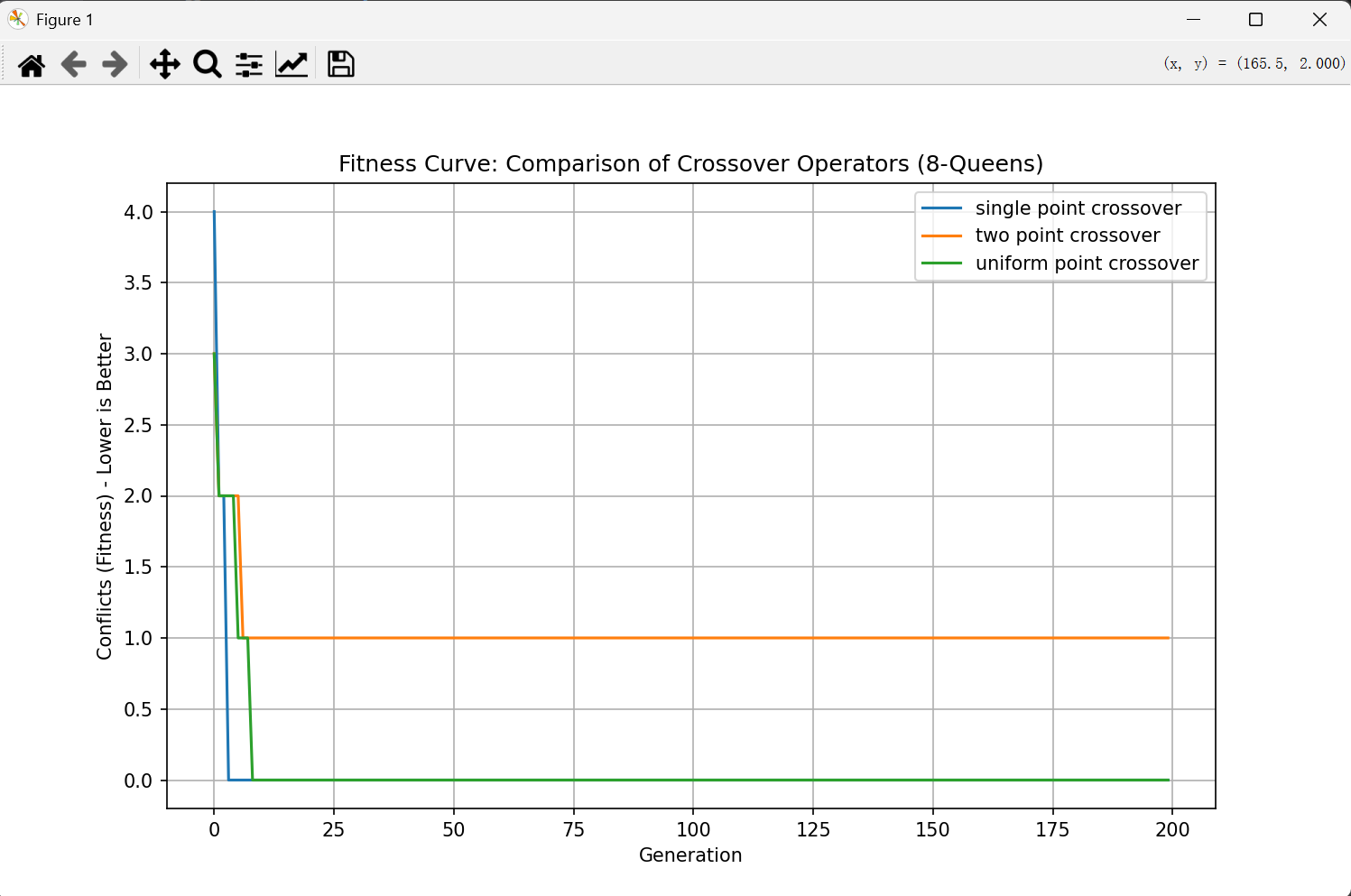Viewport: 1351px width, 896px height.
Task: Click the 'Generation' x-axis label
Action: point(690,855)
